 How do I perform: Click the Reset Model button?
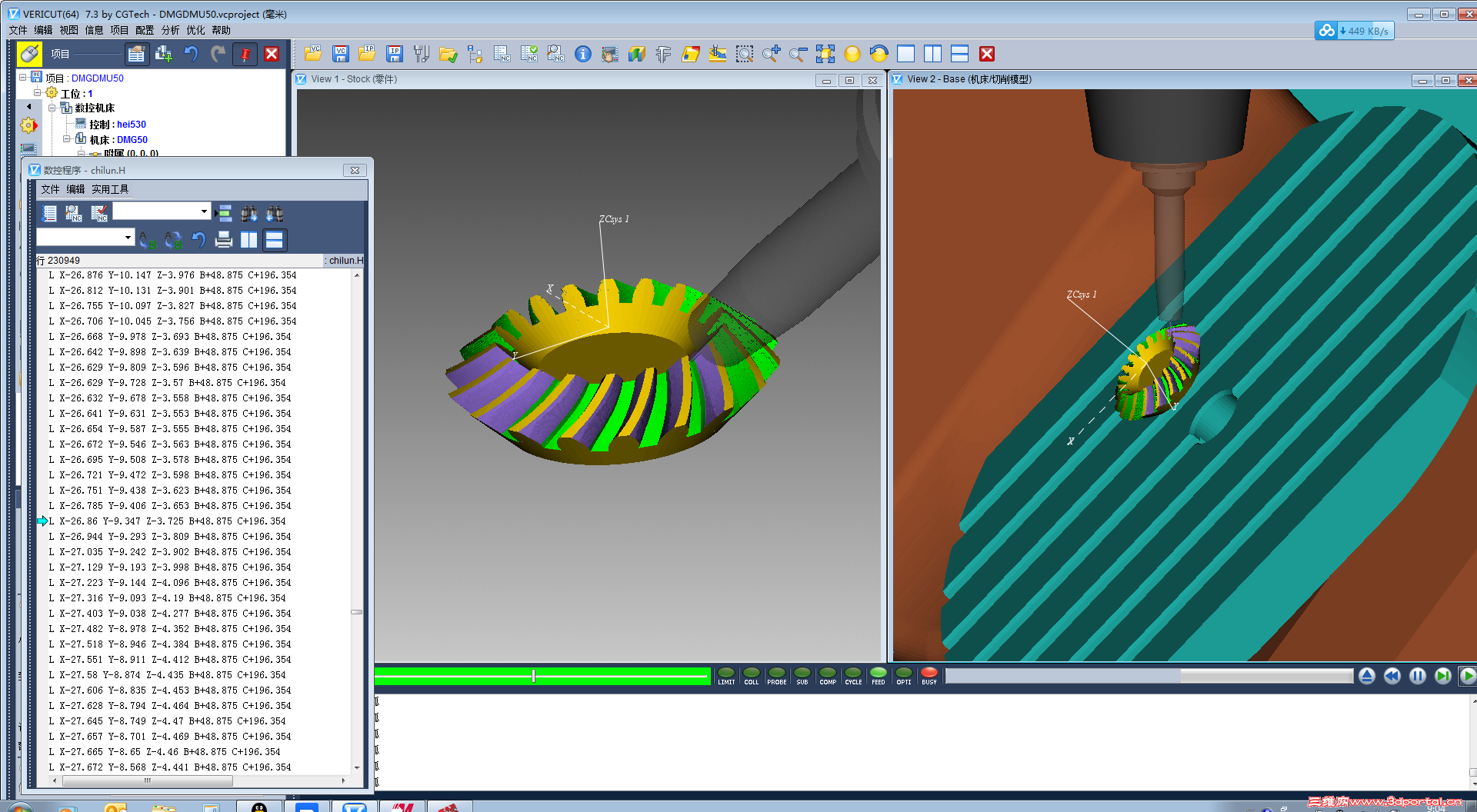coord(1367,676)
